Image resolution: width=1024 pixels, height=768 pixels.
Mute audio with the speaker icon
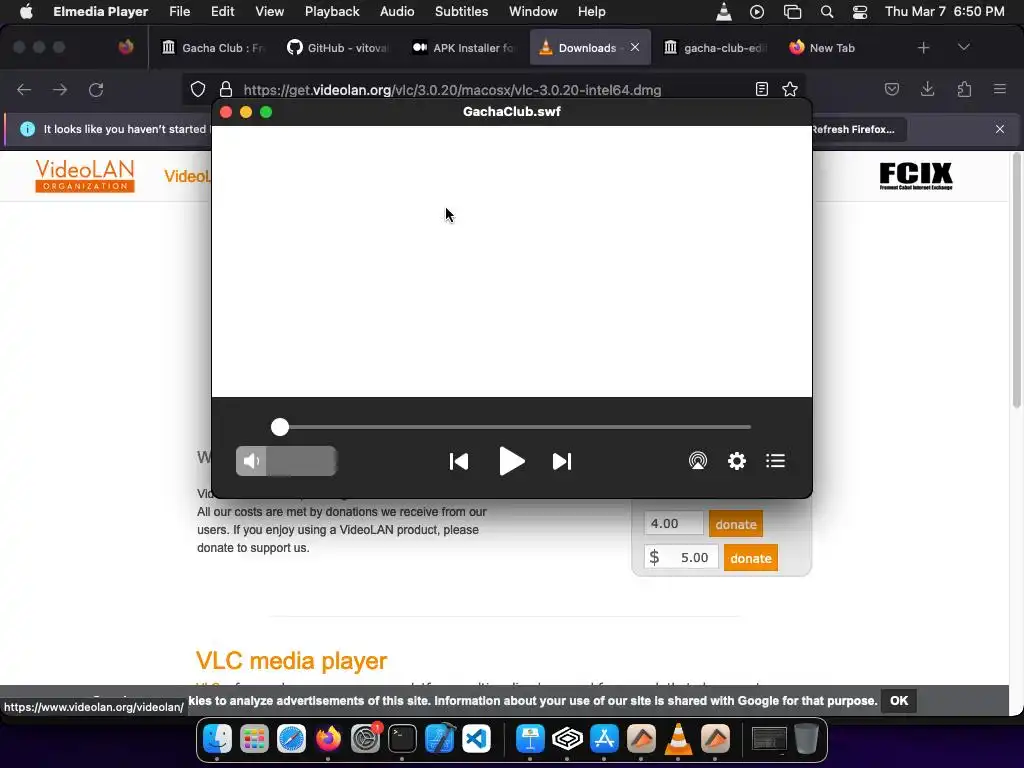251,461
